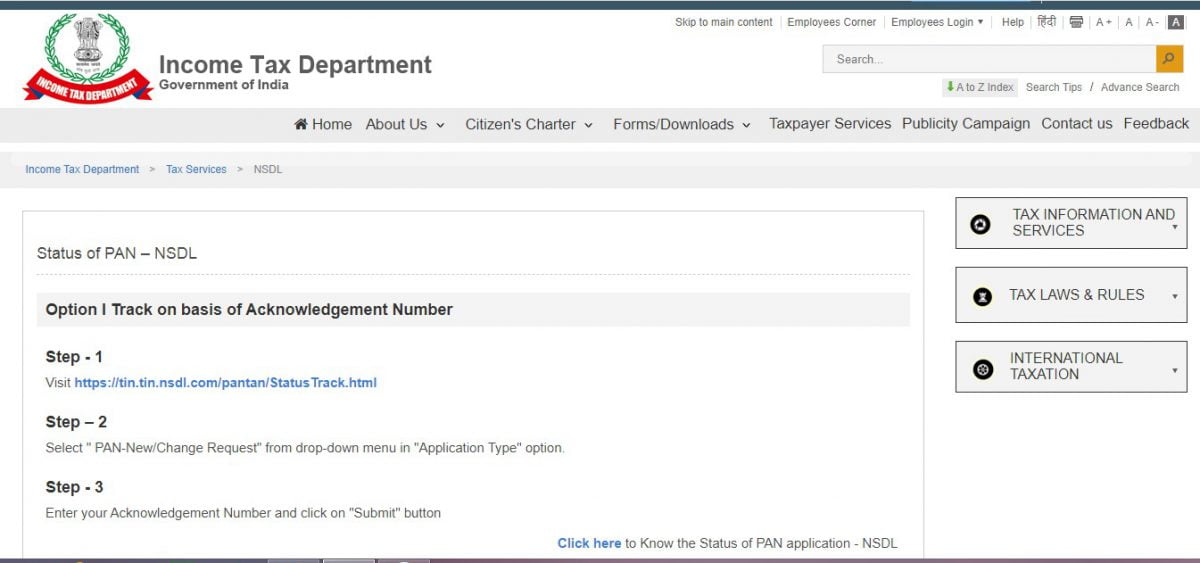Open the About Us dropdown menu
Screen dimensions: 1200x563
pyautogui.click(x=405, y=124)
